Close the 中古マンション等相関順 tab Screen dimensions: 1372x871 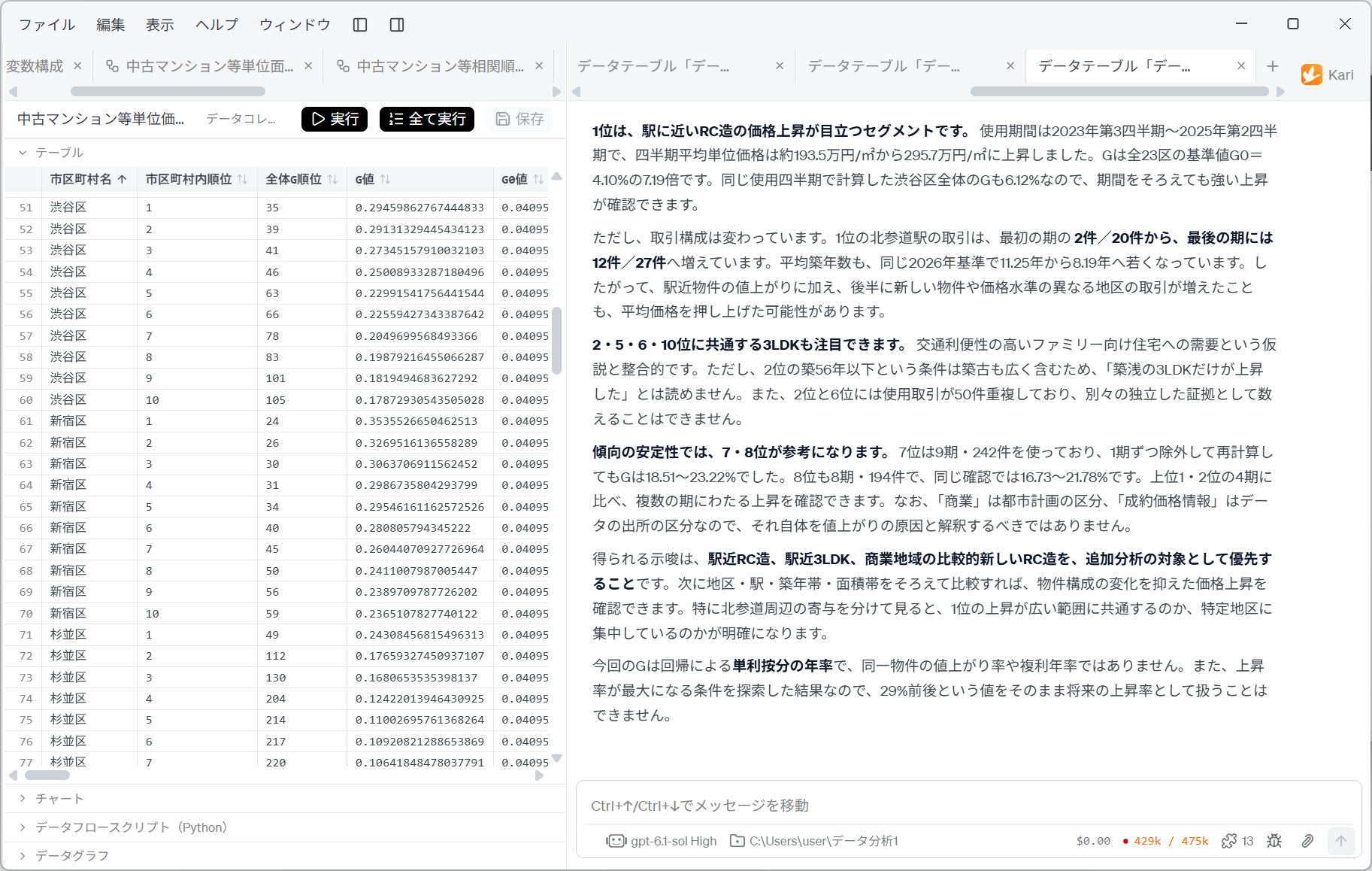539,66
